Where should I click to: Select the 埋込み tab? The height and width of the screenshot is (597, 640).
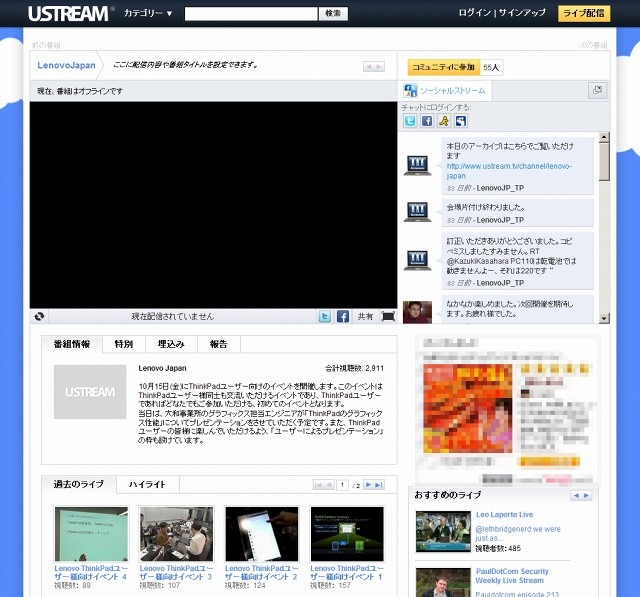click(171, 344)
